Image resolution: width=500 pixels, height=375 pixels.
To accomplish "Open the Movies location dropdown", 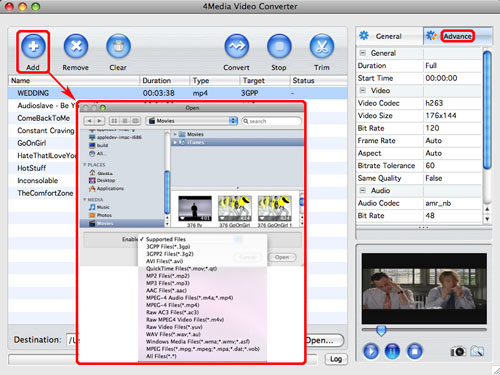I will coord(192,121).
